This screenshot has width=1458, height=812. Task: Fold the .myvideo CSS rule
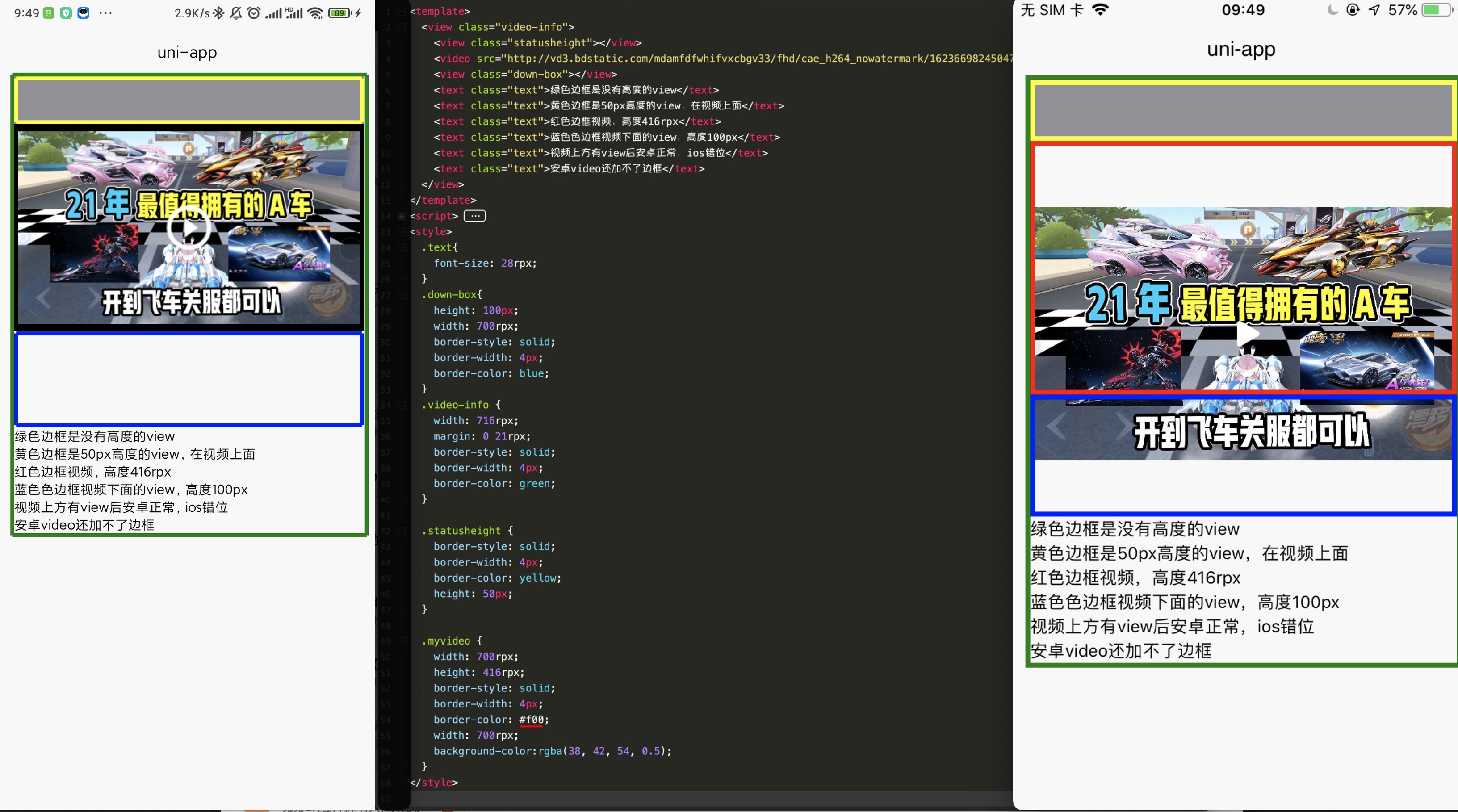401,641
